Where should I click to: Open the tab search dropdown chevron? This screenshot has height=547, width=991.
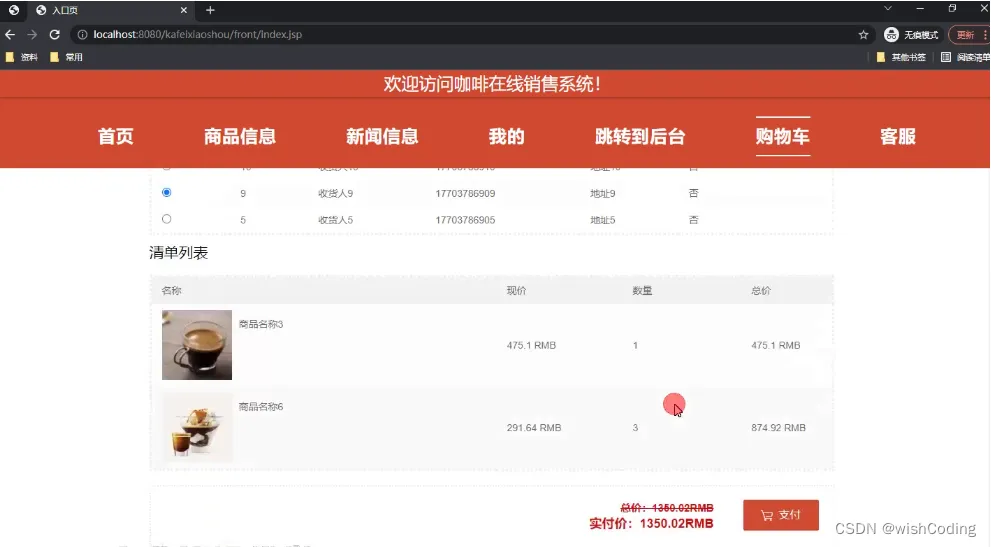(x=888, y=8)
